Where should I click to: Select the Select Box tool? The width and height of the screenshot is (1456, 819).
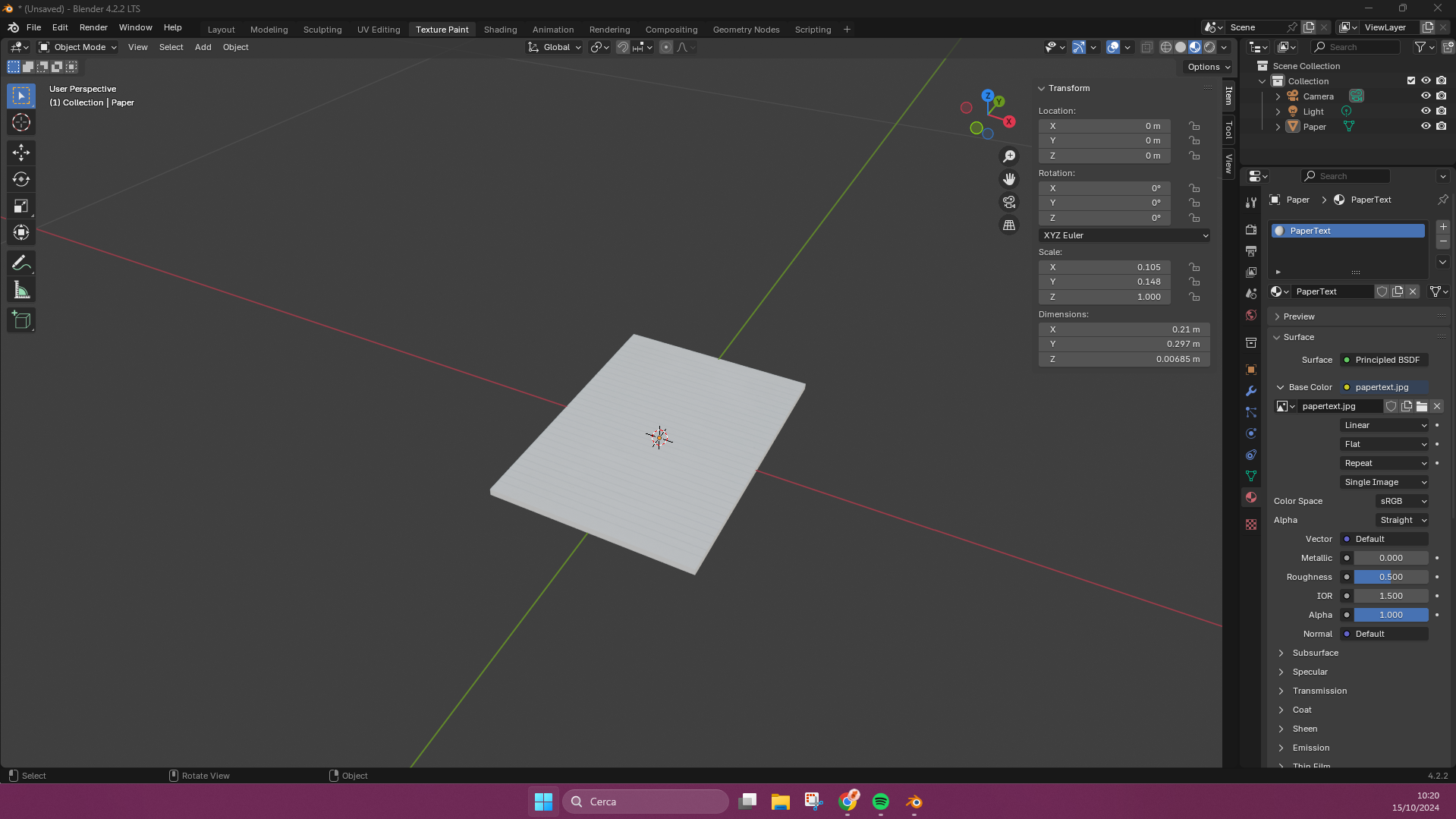21,96
